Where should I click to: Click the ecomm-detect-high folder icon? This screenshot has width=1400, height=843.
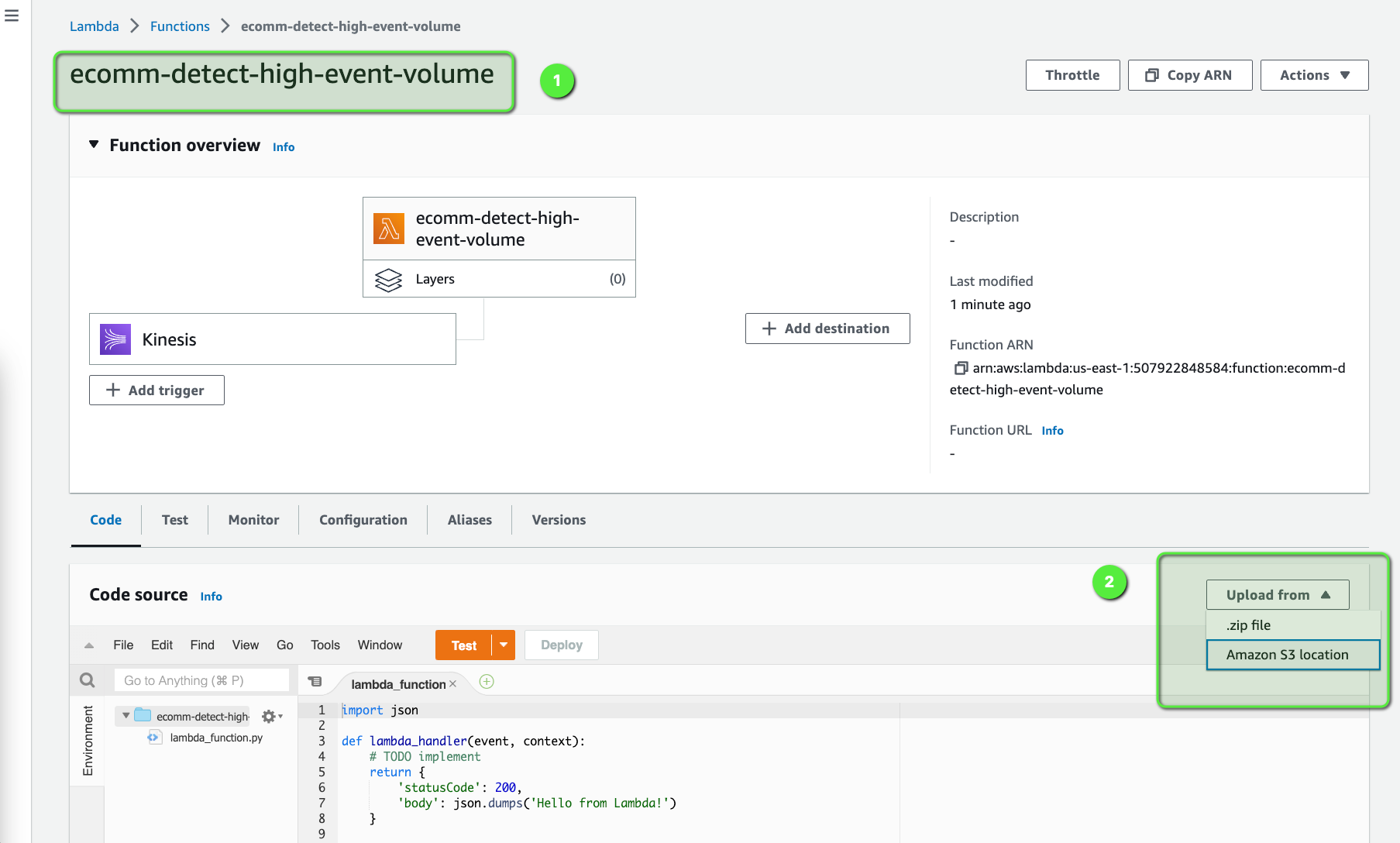(143, 715)
